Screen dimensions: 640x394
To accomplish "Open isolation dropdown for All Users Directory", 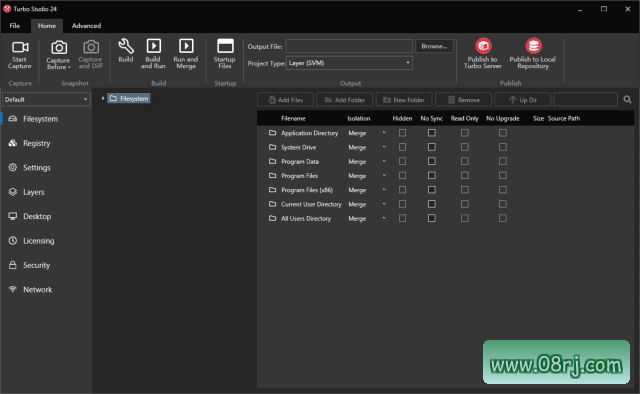I will 384,218.
